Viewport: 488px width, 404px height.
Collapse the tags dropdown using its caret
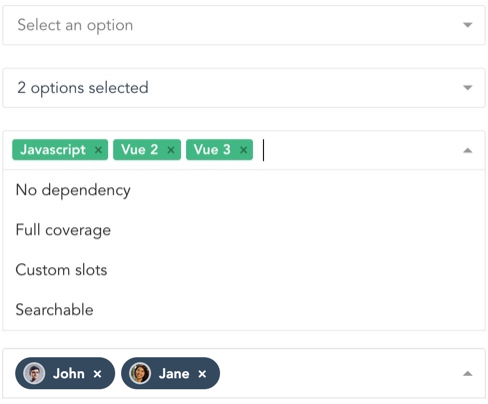468,150
